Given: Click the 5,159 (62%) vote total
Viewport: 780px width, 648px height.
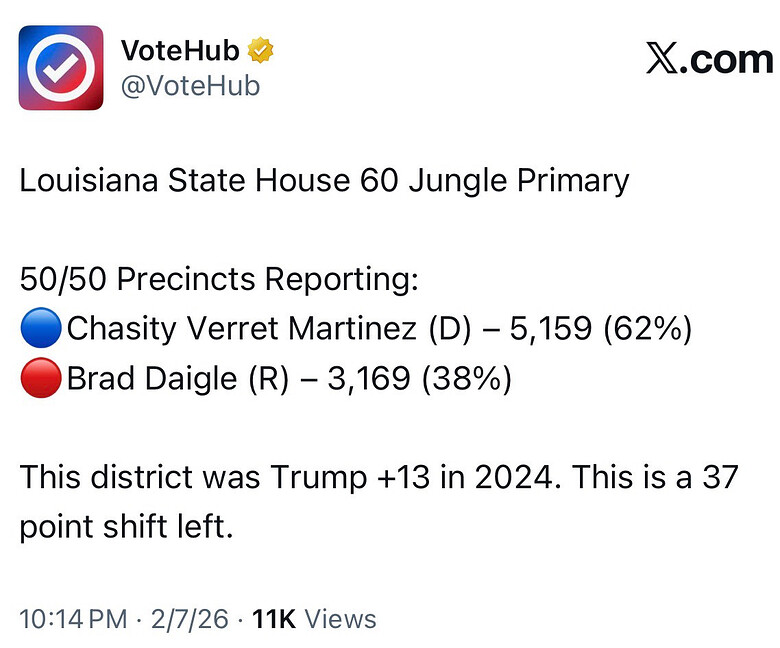Looking at the screenshot, I should [x=600, y=329].
